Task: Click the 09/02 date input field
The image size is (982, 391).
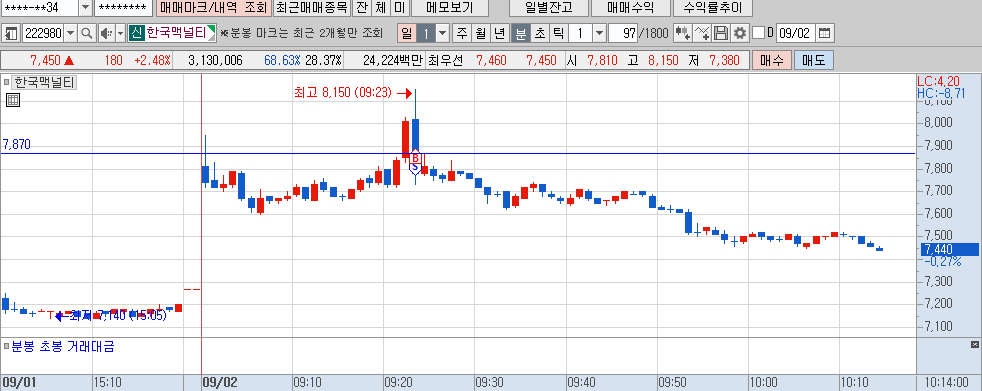Action: click(x=796, y=33)
